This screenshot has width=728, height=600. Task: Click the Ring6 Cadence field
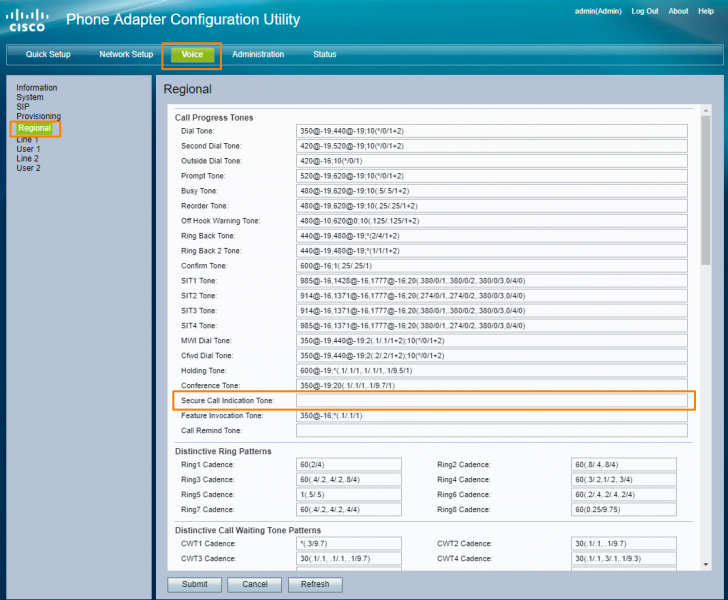coord(624,495)
